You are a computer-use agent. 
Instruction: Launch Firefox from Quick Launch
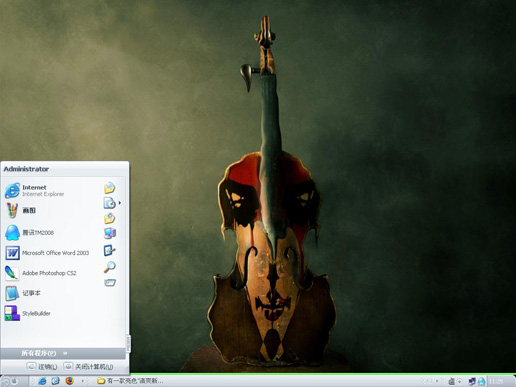69,381
